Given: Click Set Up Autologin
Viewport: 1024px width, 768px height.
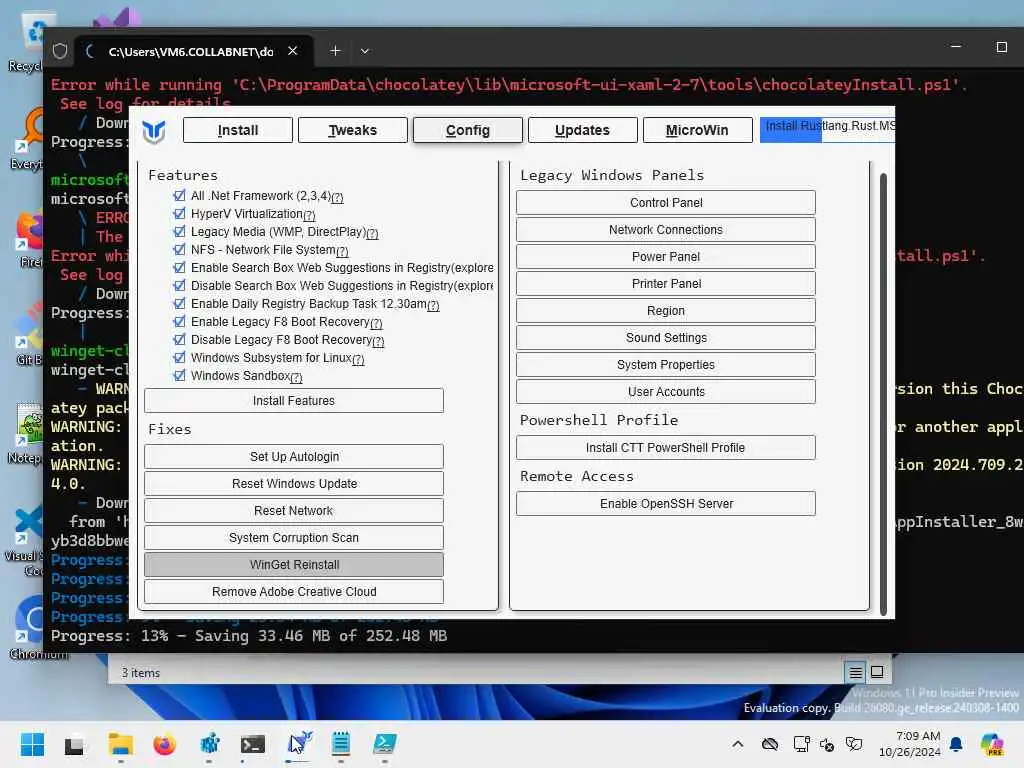Looking at the screenshot, I should pos(294,456).
